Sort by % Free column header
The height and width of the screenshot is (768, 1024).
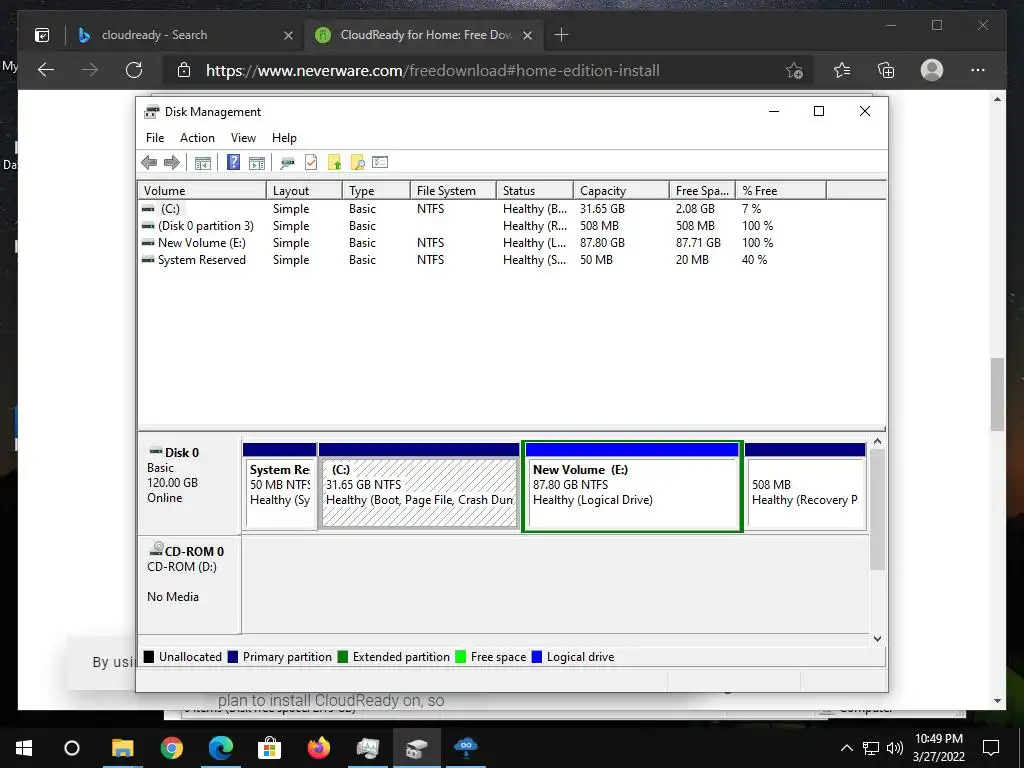coord(781,191)
